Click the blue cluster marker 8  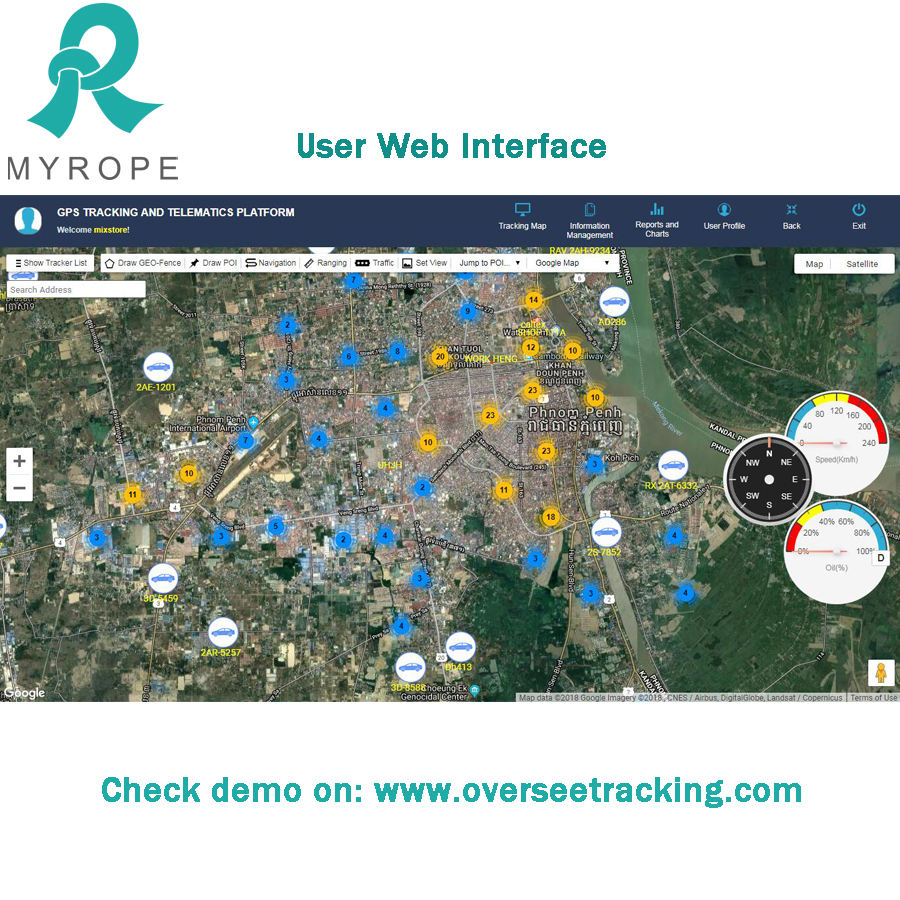tap(397, 351)
